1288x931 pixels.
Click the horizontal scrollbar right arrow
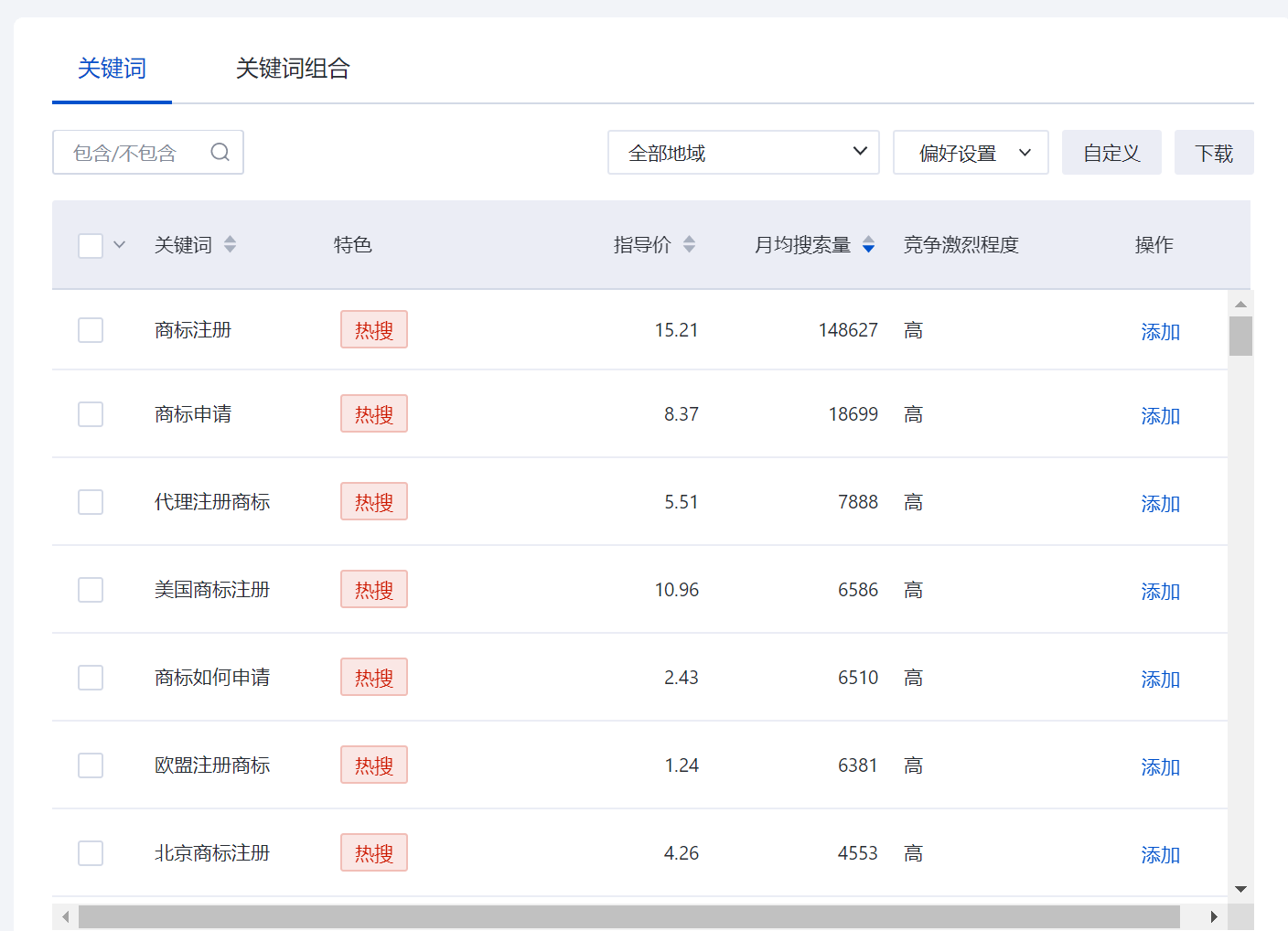(x=1214, y=916)
